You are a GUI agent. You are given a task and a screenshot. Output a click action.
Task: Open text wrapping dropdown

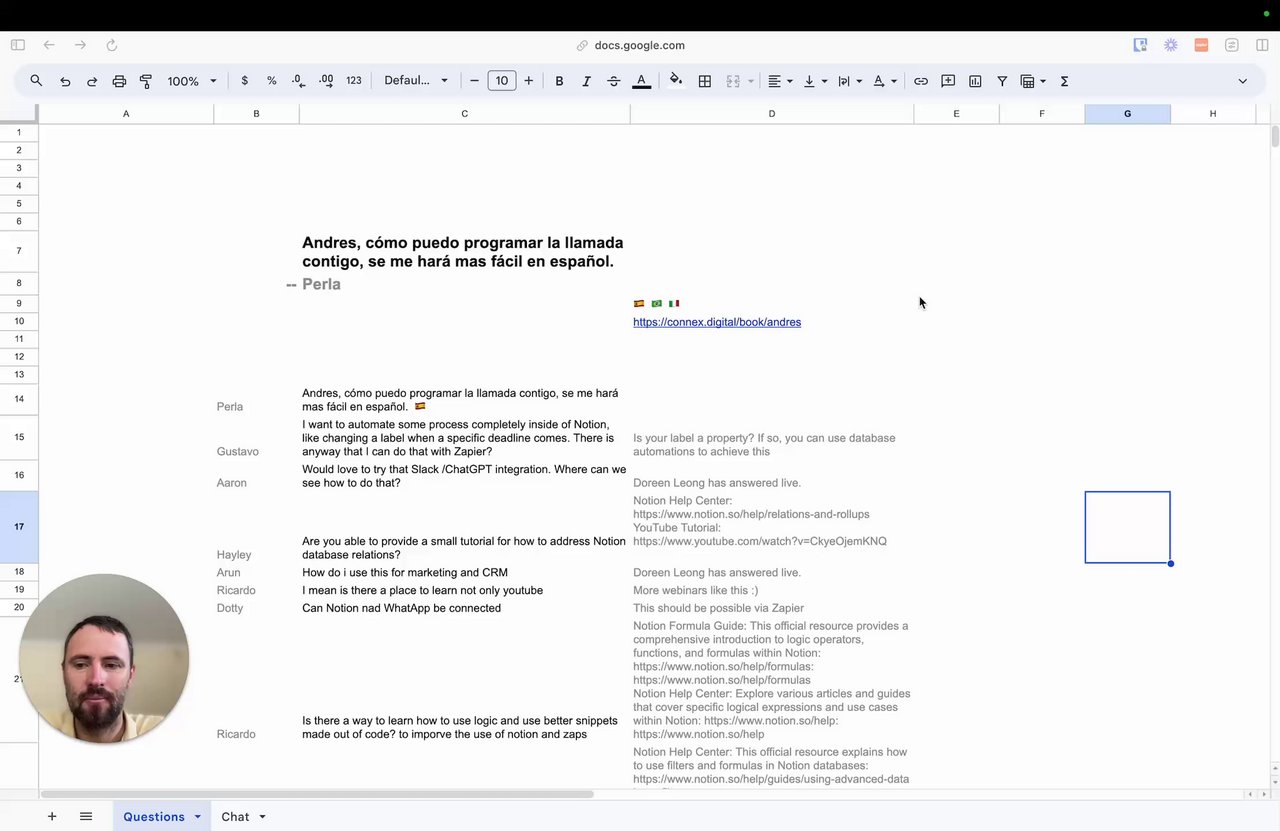[x=850, y=81]
